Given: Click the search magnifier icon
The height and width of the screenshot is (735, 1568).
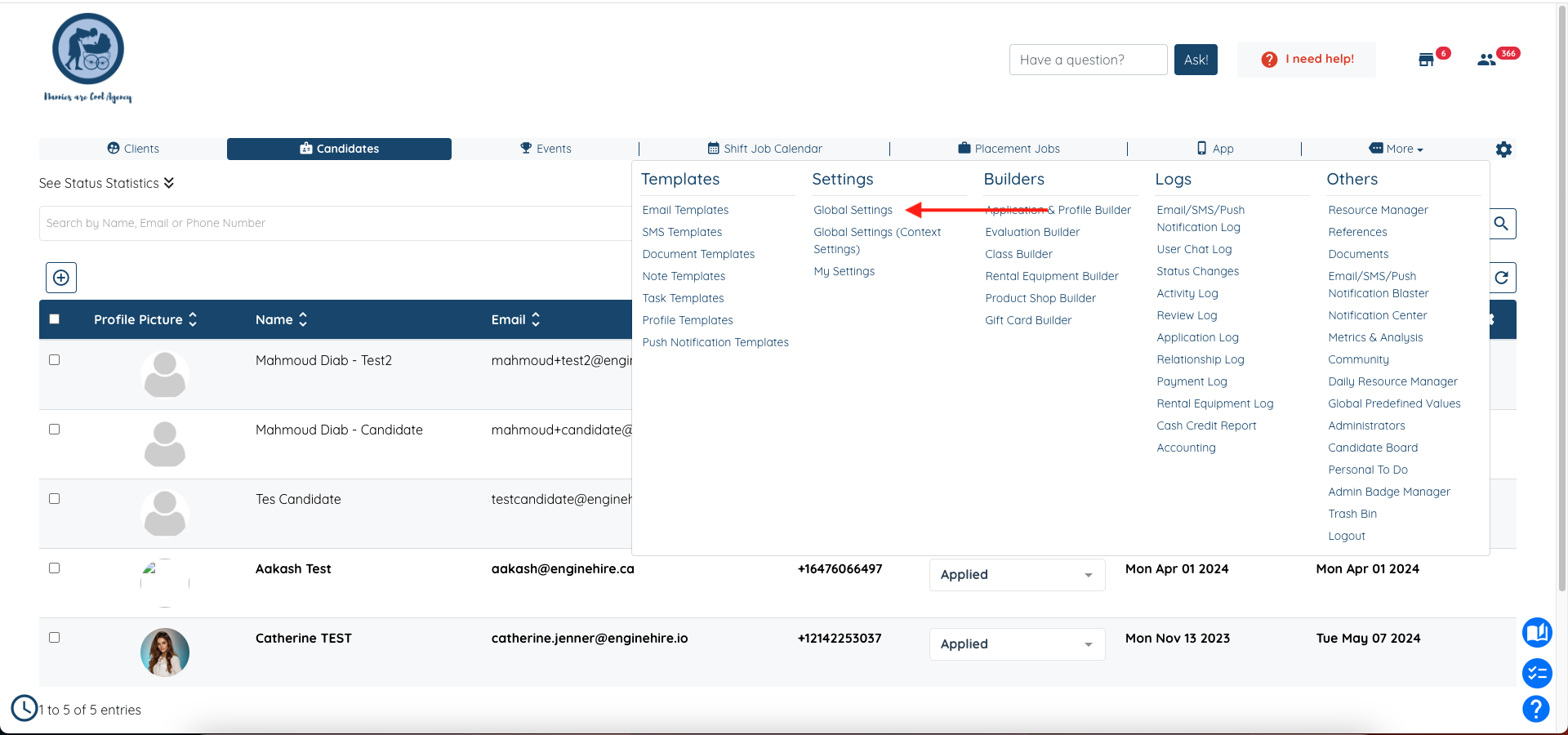Looking at the screenshot, I should (1503, 223).
